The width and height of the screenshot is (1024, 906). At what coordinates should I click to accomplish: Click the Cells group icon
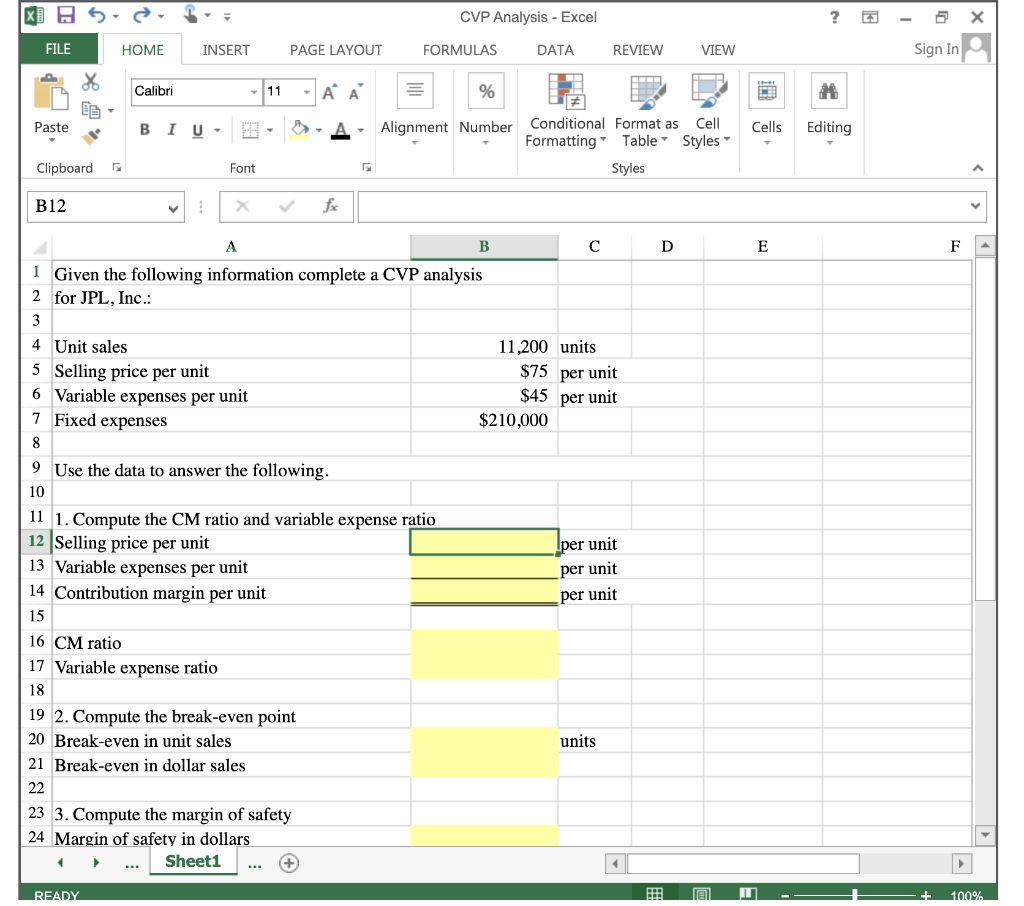(x=767, y=90)
